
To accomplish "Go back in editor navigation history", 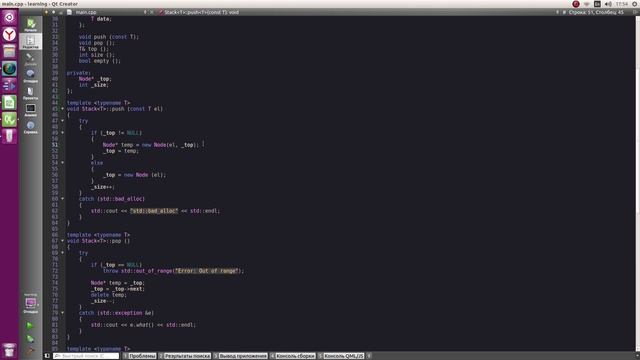I will [x=46, y=12].
